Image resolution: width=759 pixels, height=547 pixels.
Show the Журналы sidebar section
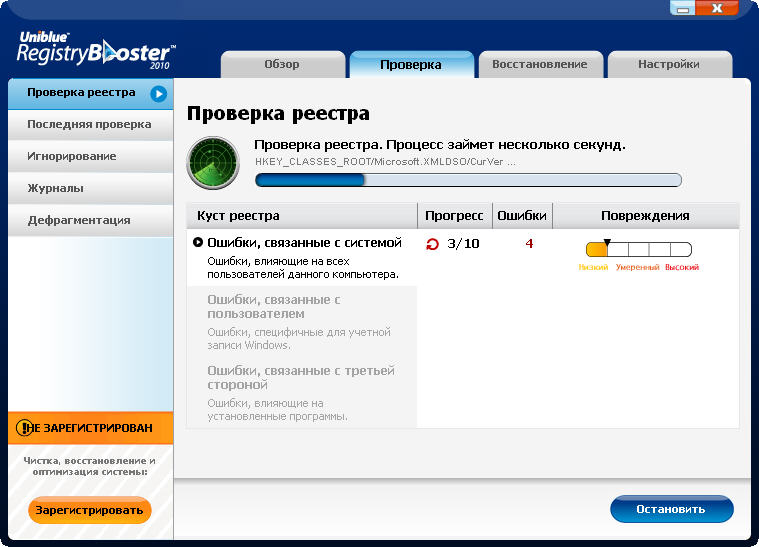click(91, 189)
